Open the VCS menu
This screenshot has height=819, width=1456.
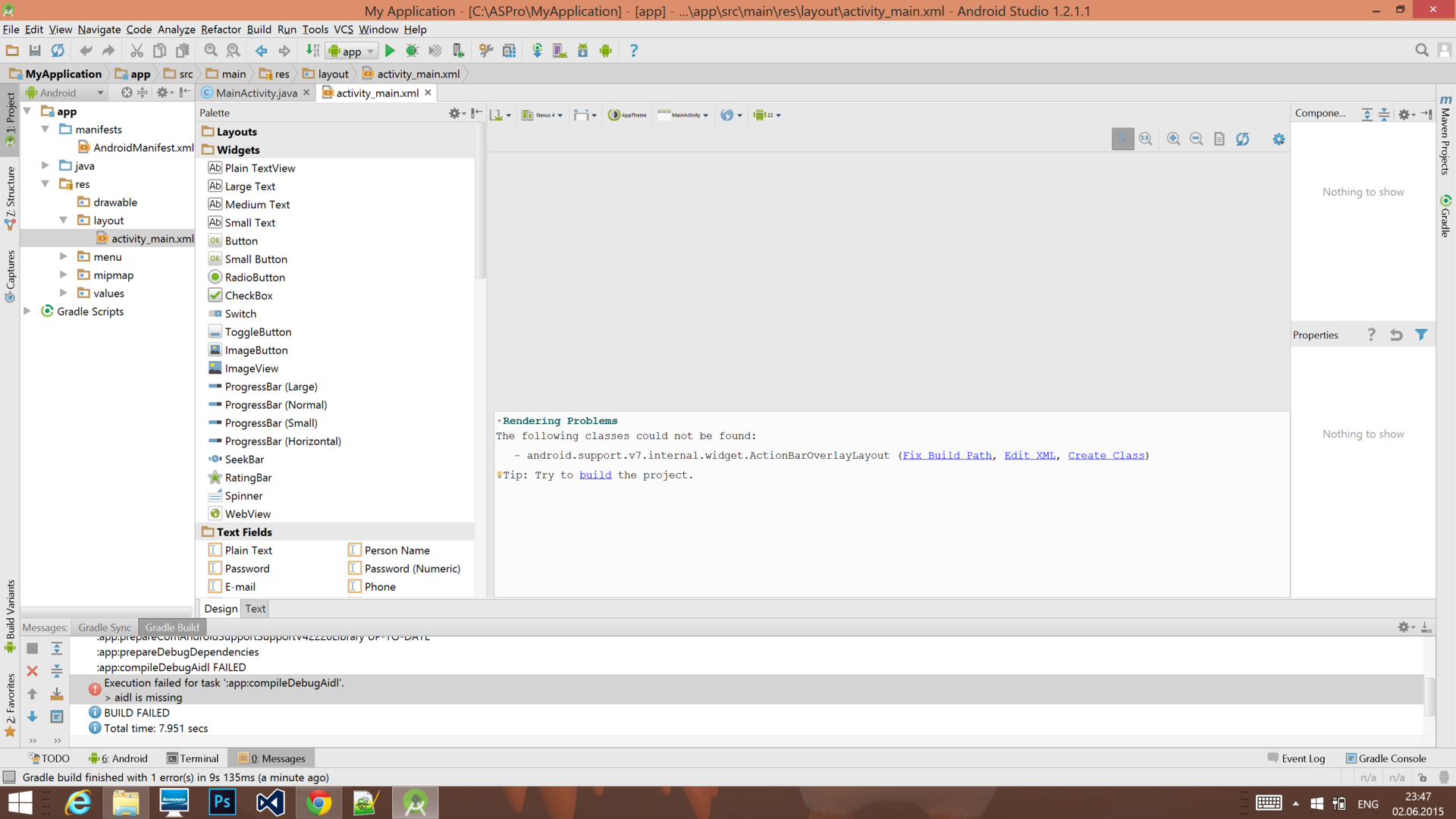pyautogui.click(x=344, y=30)
